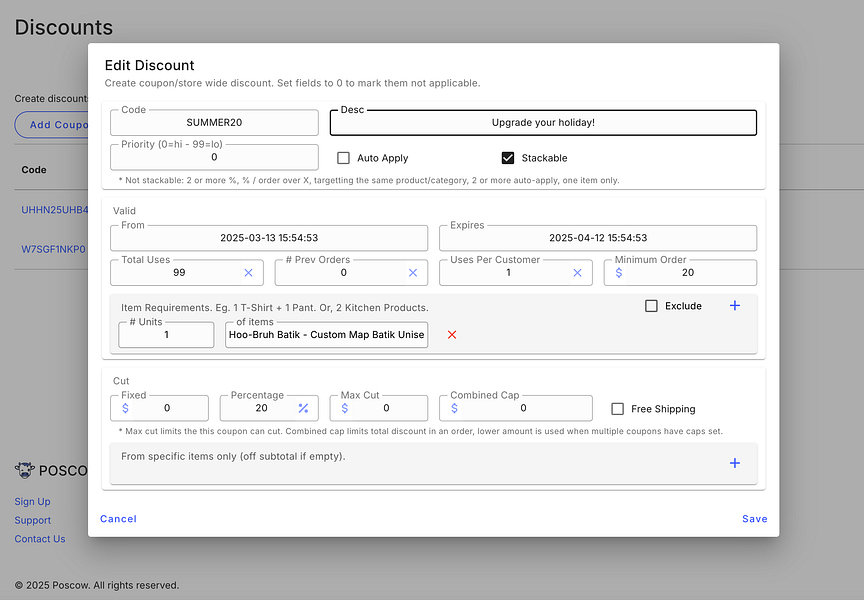
Task: Clear the # Prev Orders X icon
Action: (x=413, y=272)
